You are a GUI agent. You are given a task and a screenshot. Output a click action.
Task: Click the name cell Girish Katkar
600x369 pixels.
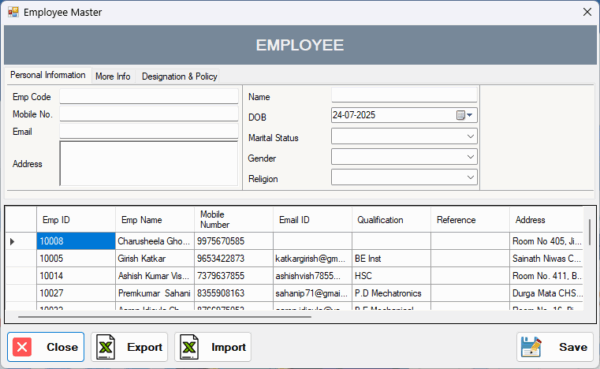click(155, 259)
